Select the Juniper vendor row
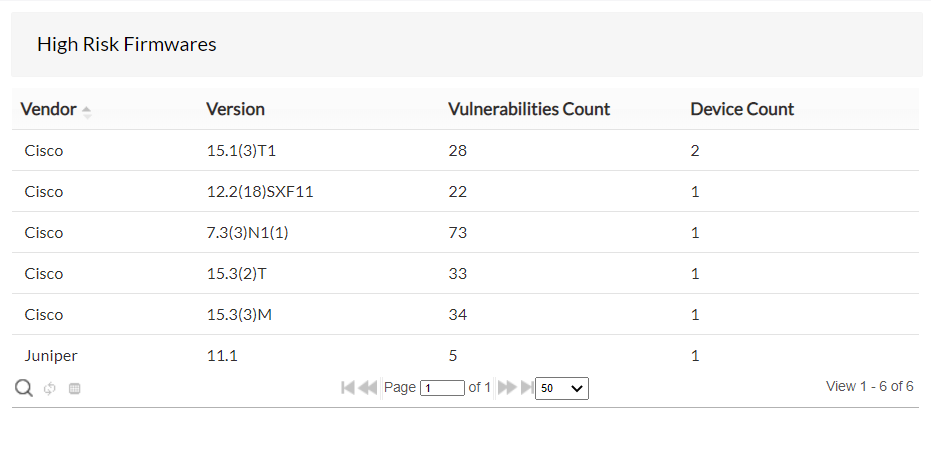This screenshot has width=931, height=459. point(51,355)
